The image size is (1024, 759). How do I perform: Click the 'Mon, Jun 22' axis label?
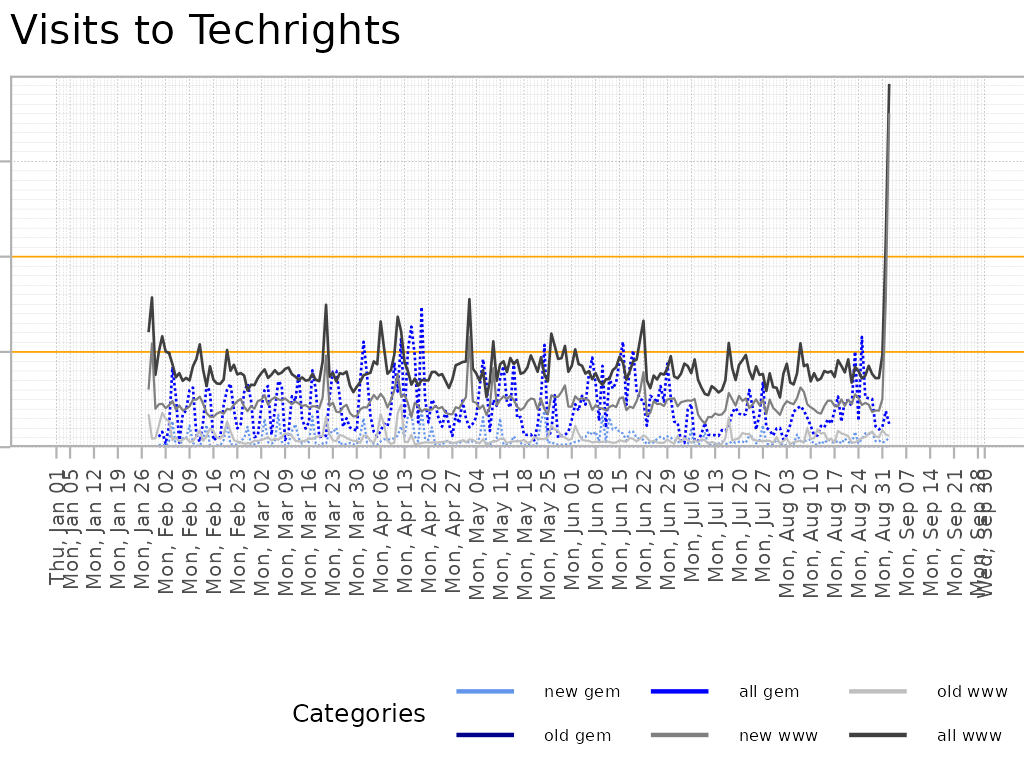(643, 529)
